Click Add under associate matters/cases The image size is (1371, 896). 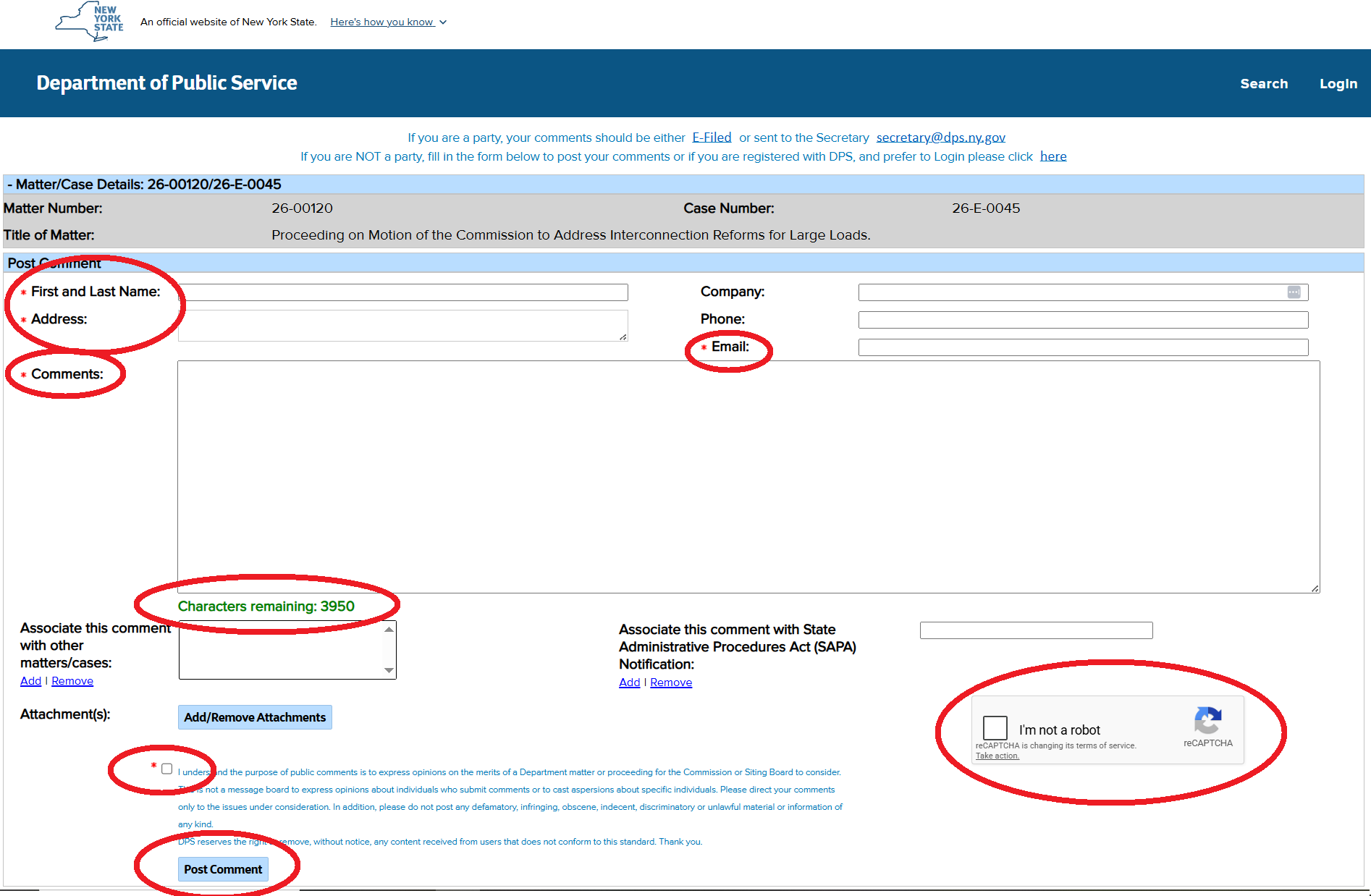30,681
